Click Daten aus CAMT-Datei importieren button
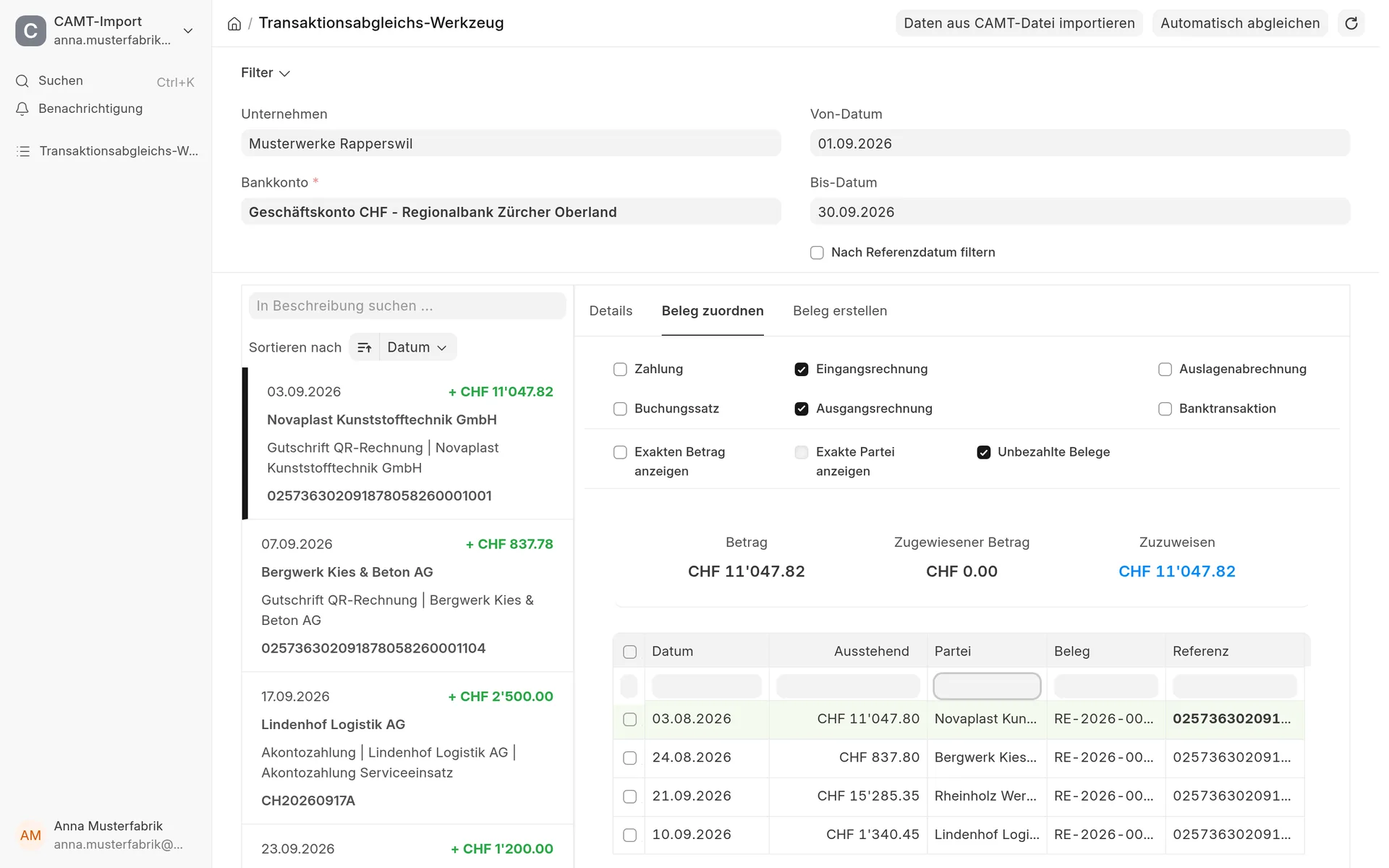 click(x=1019, y=23)
